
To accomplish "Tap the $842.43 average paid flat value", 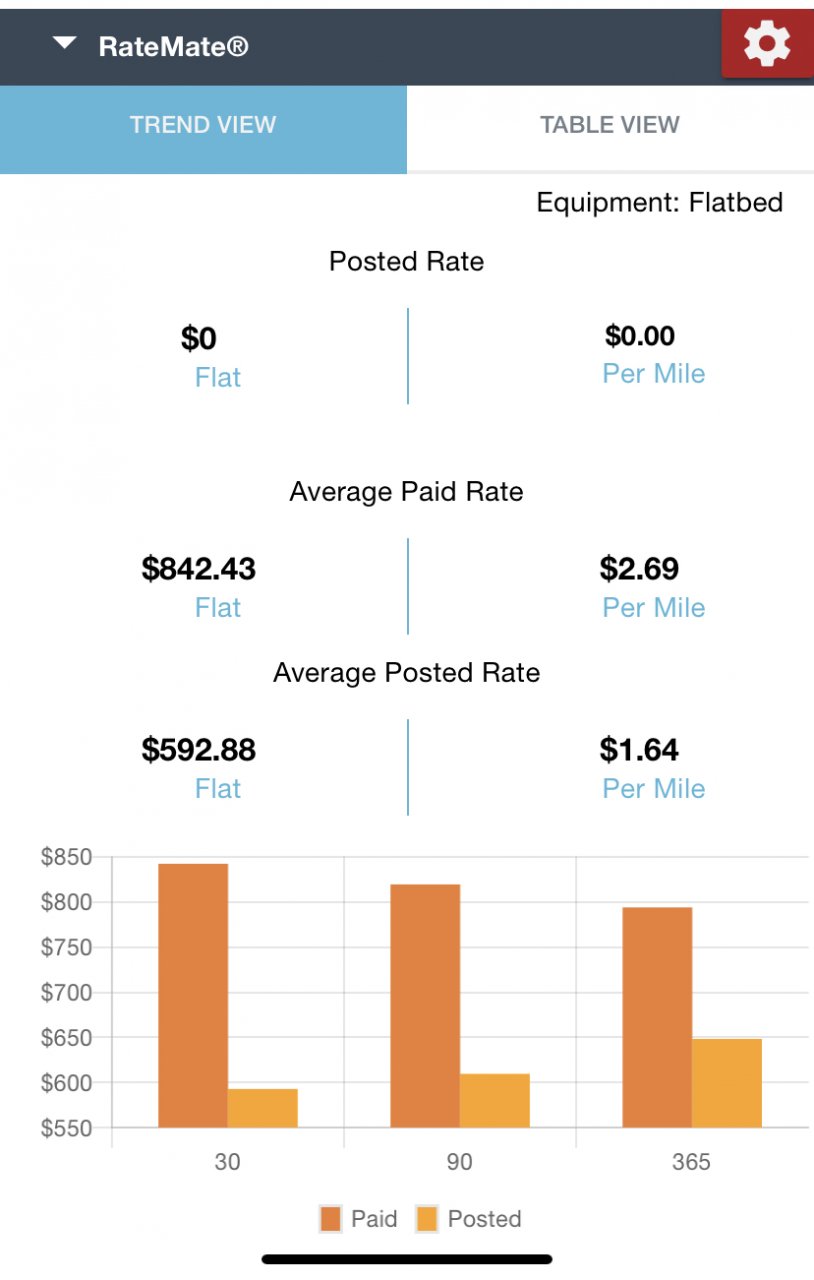I will click(199, 569).
